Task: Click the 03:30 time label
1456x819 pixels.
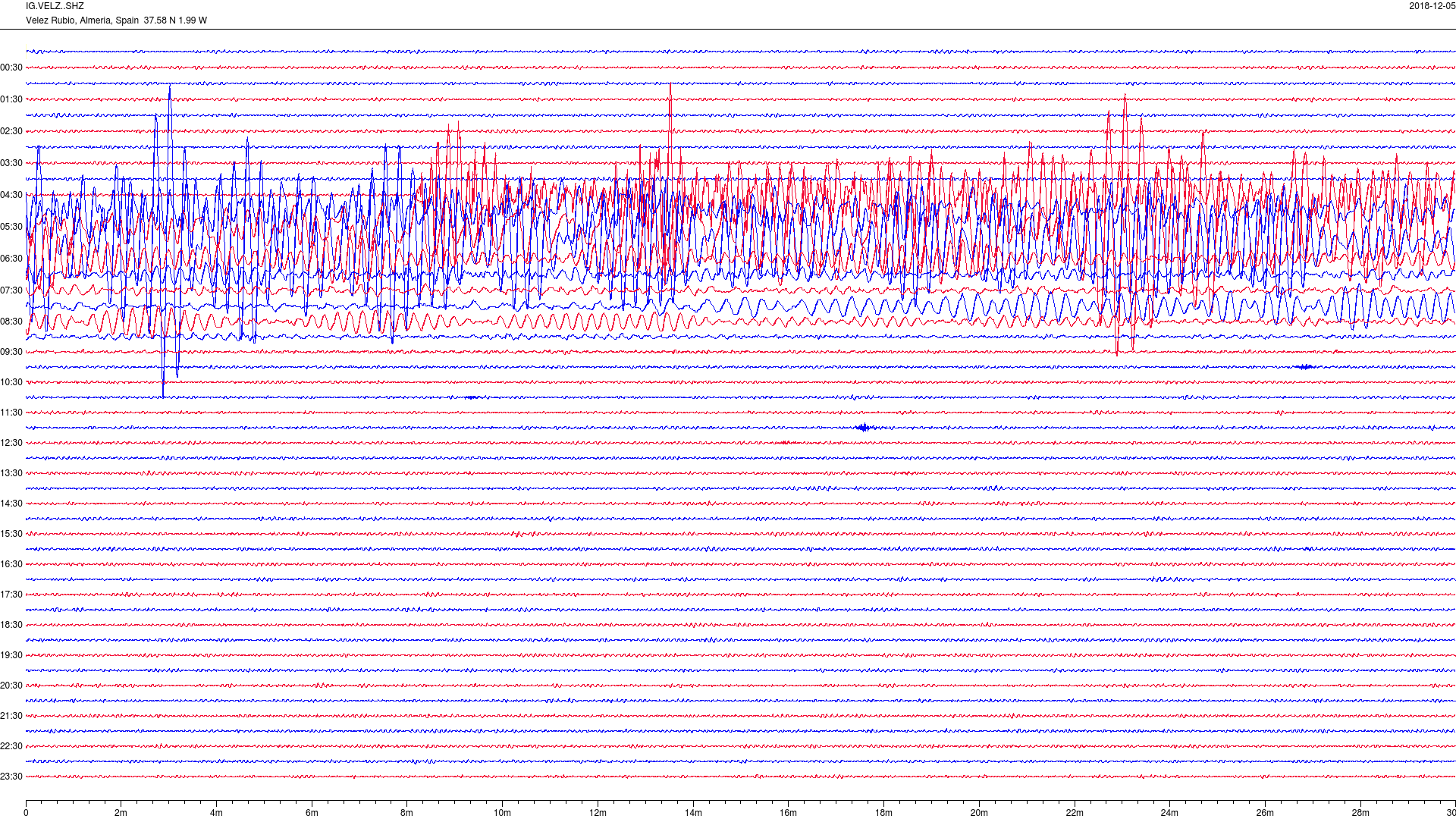Action: 11,163
